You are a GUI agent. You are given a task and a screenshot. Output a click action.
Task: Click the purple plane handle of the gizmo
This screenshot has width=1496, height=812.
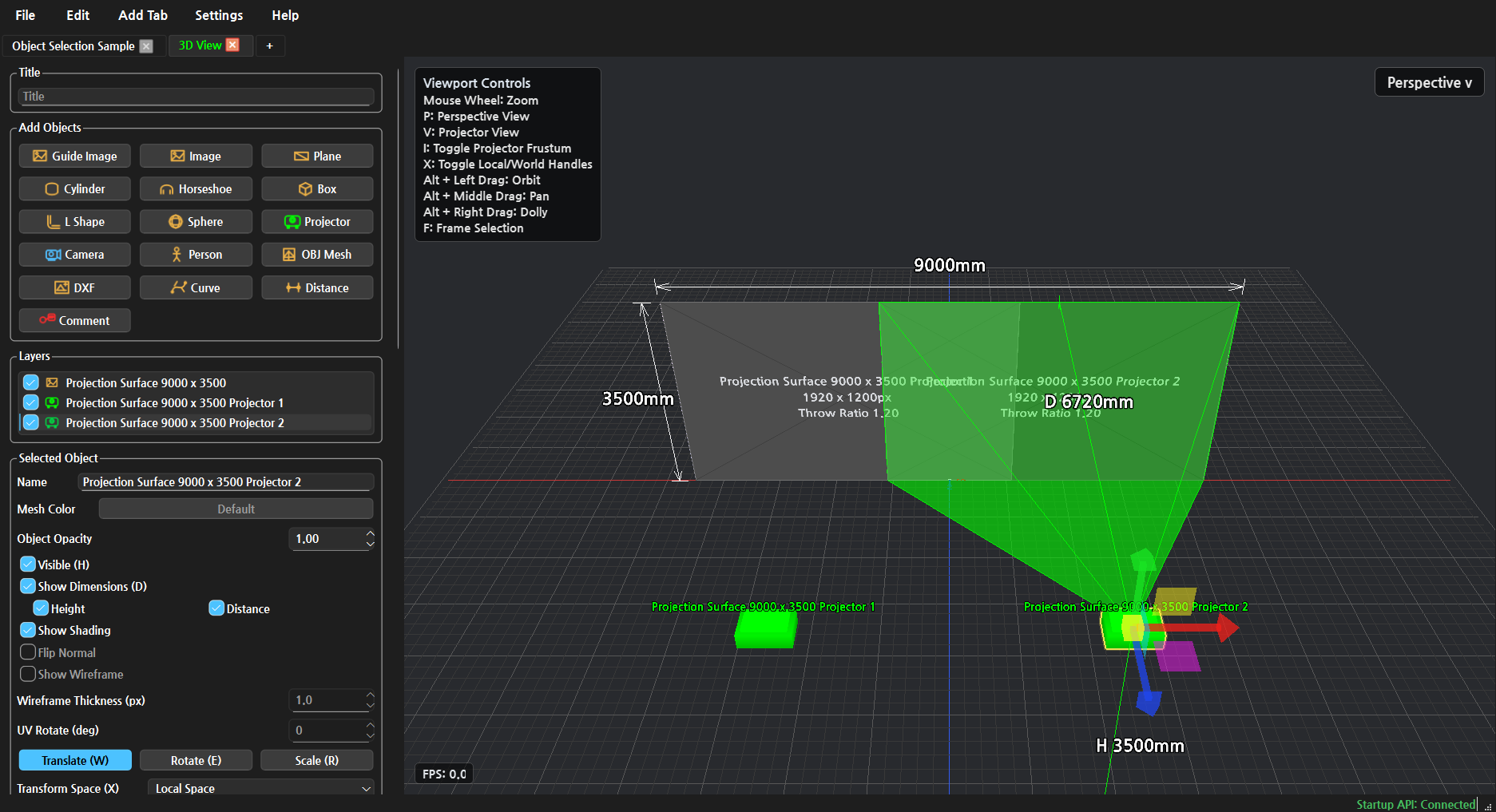click(1177, 656)
